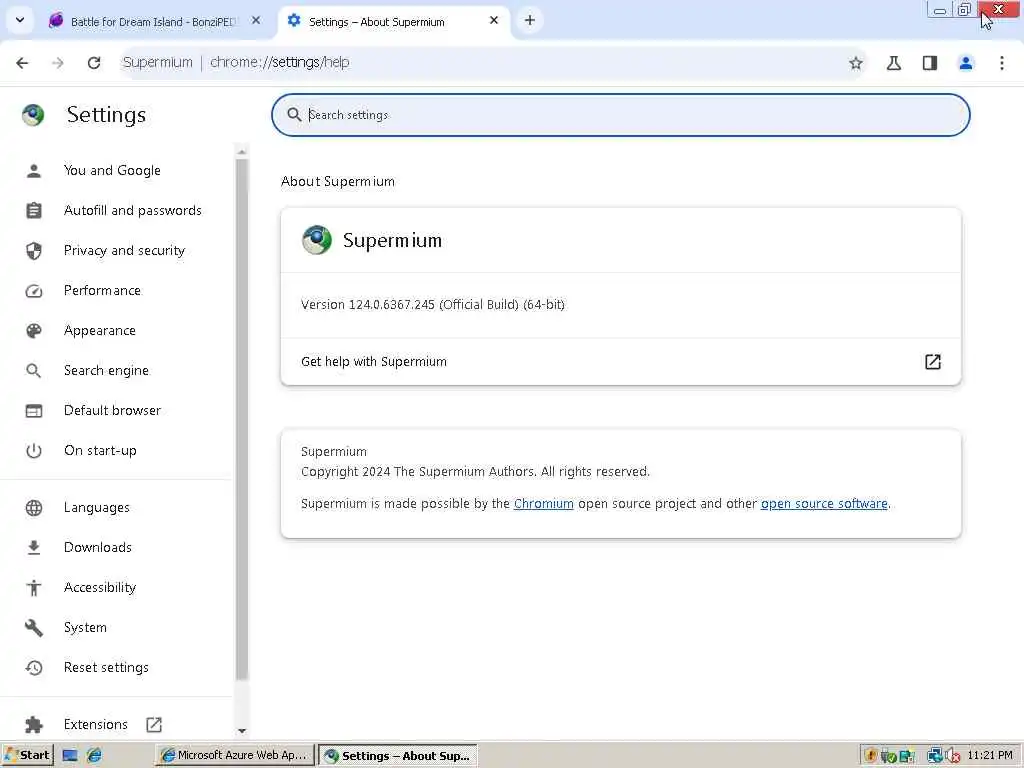Open the profile avatar button
The height and width of the screenshot is (768, 1024).
click(x=966, y=63)
